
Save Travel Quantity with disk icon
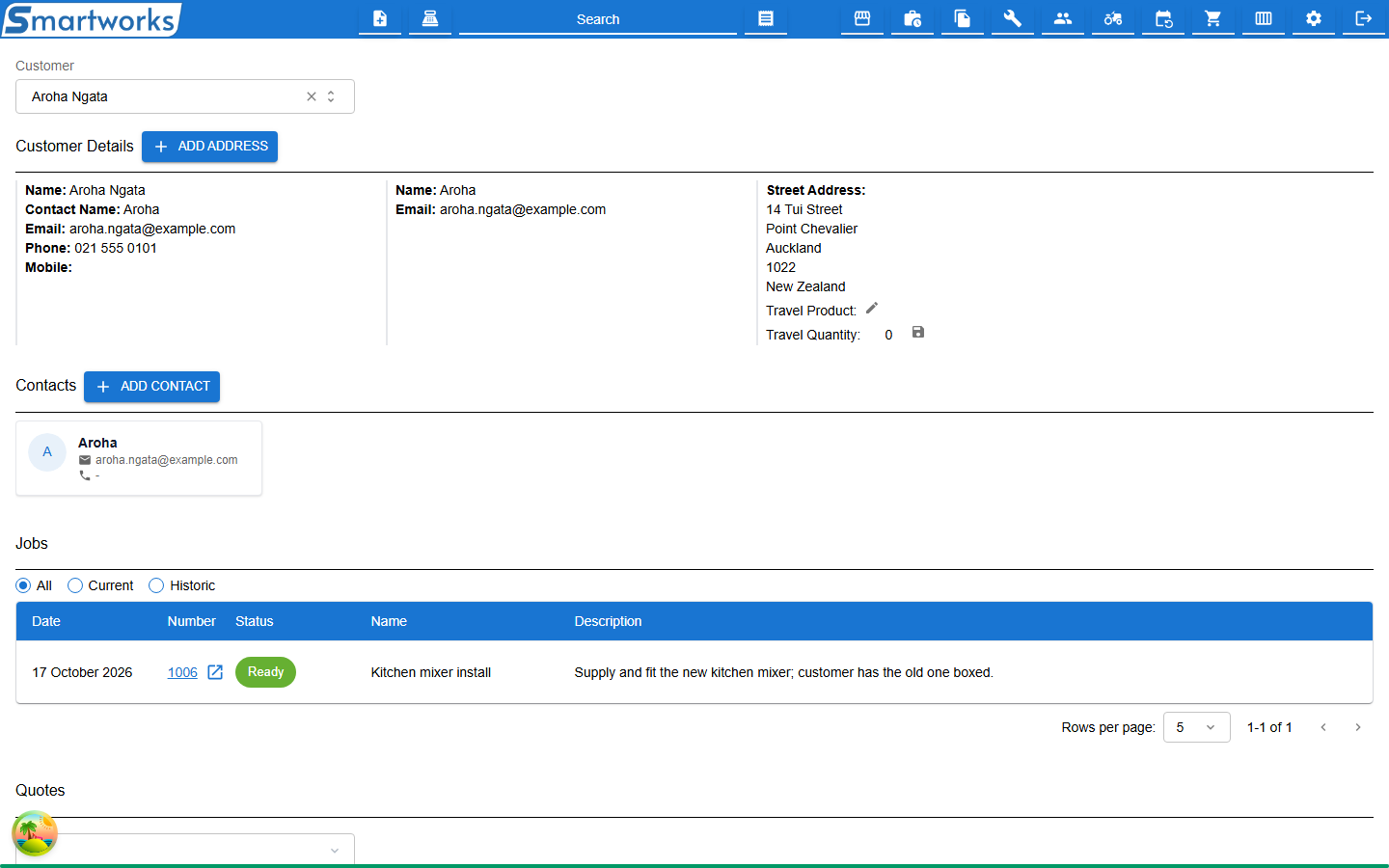918,333
